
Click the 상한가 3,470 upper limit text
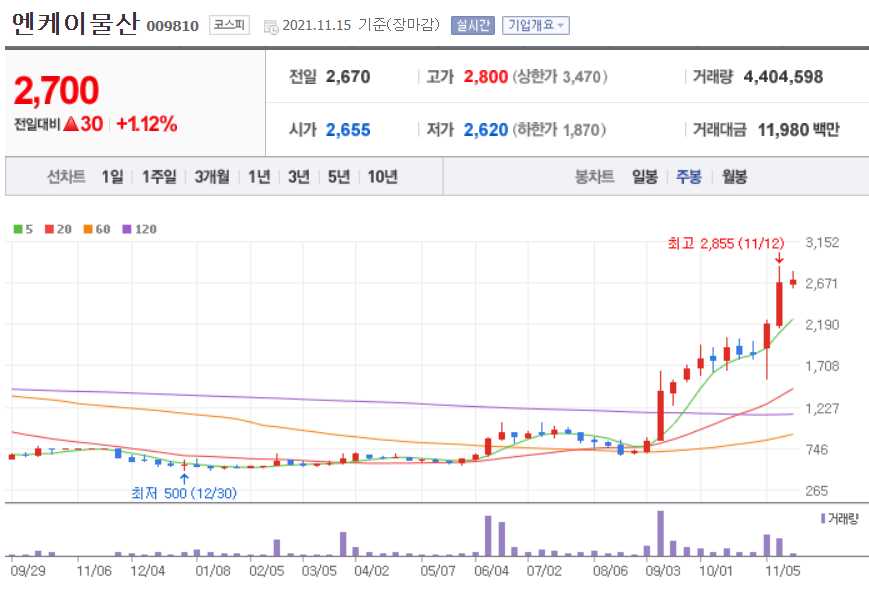[x=560, y=76]
